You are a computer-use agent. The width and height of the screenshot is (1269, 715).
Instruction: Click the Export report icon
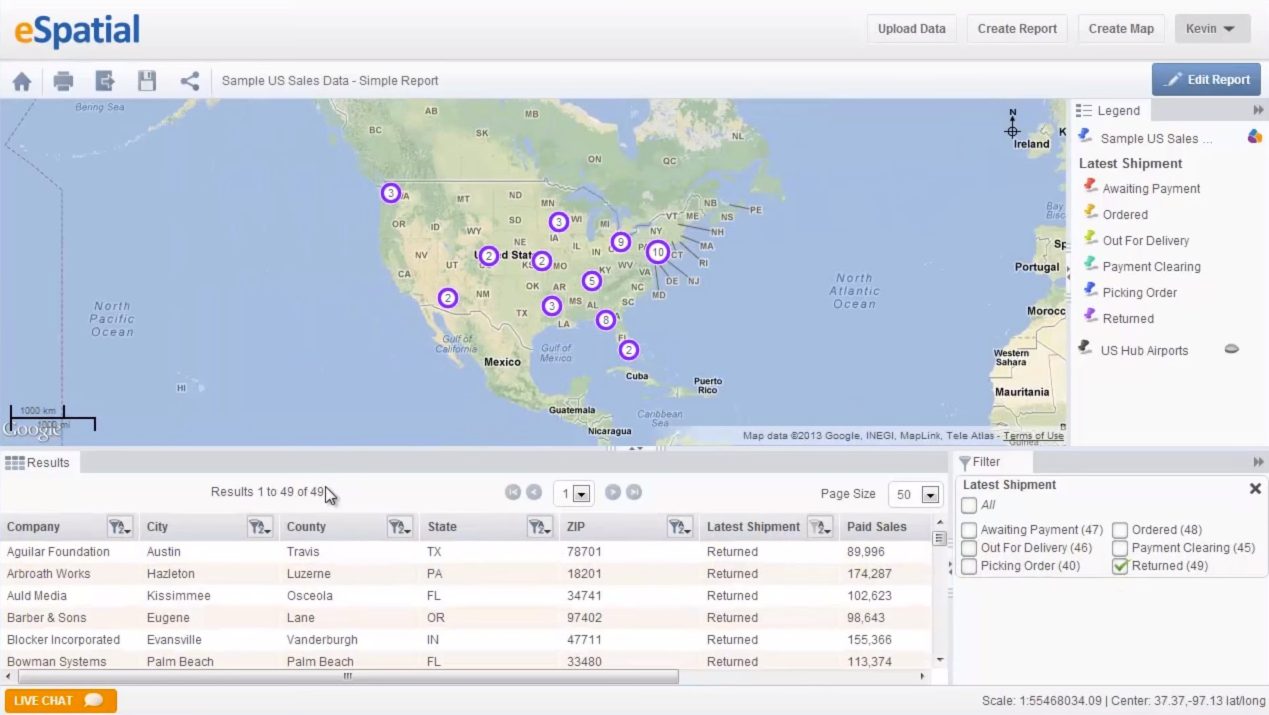[x=105, y=80]
